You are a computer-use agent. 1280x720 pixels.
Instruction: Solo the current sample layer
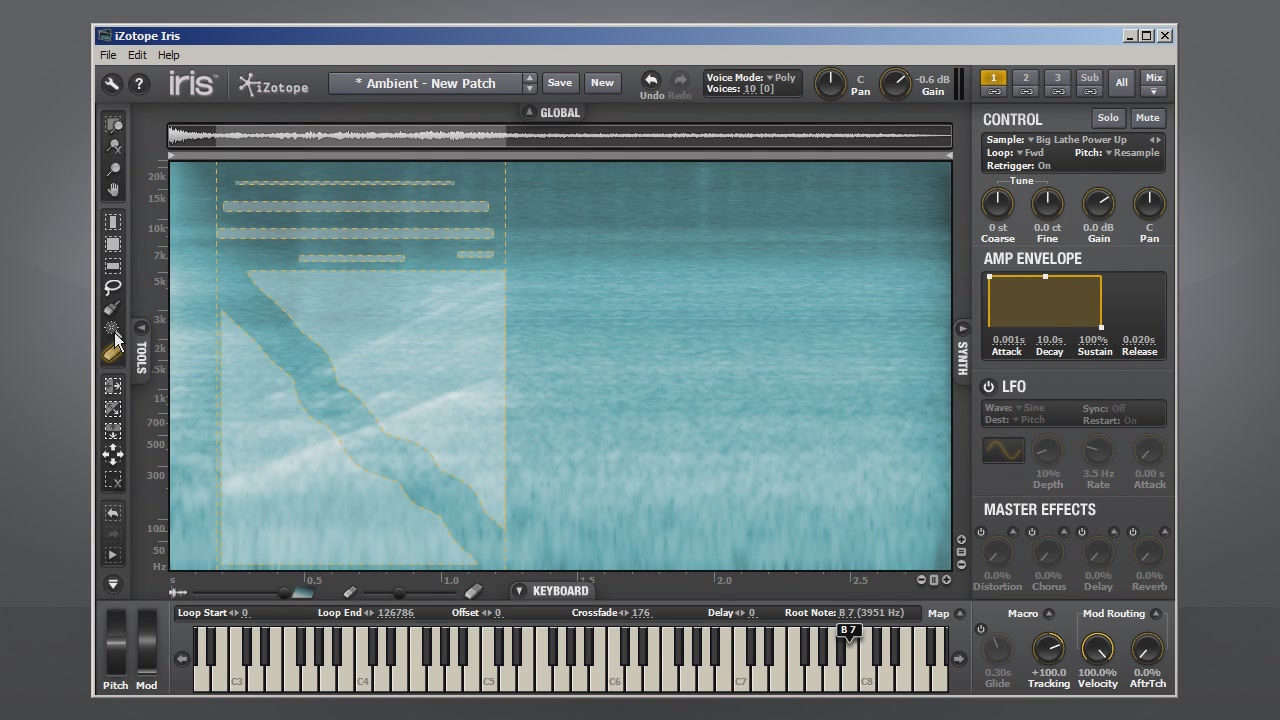click(x=1108, y=118)
